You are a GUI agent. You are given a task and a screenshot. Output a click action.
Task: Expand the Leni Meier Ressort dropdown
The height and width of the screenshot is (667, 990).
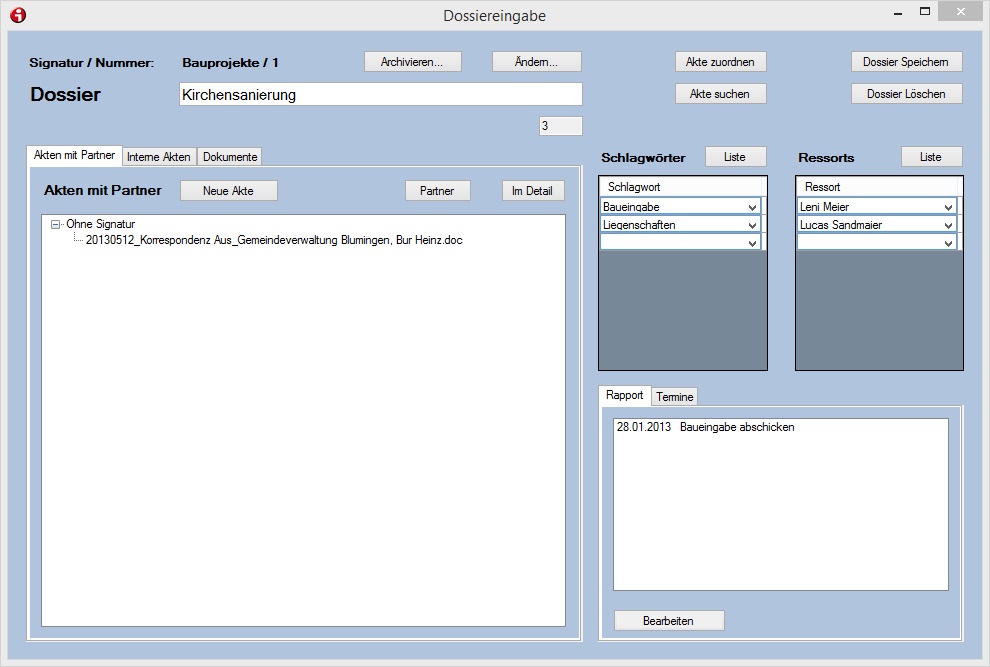(948, 207)
